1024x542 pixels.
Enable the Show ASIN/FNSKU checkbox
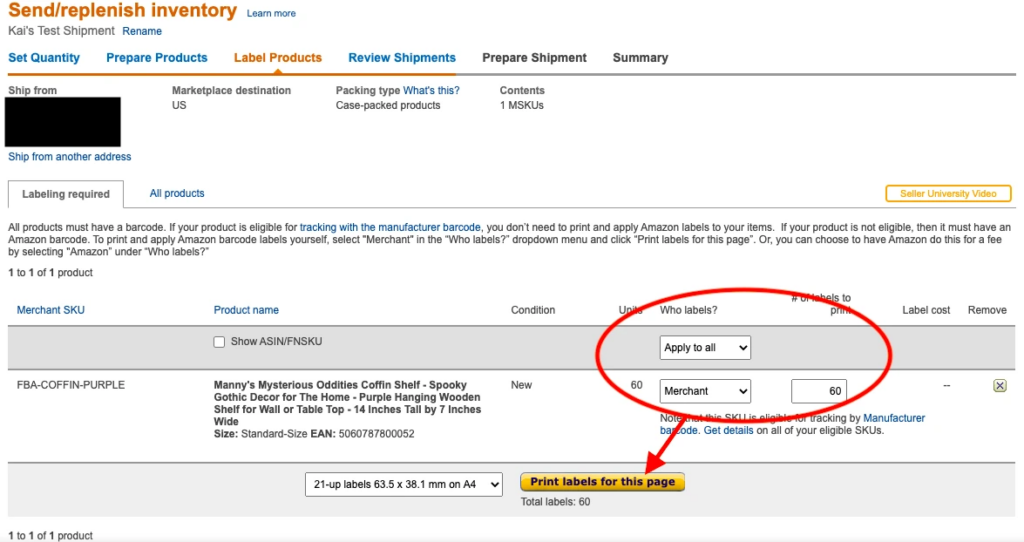click(x=219, y=342)
